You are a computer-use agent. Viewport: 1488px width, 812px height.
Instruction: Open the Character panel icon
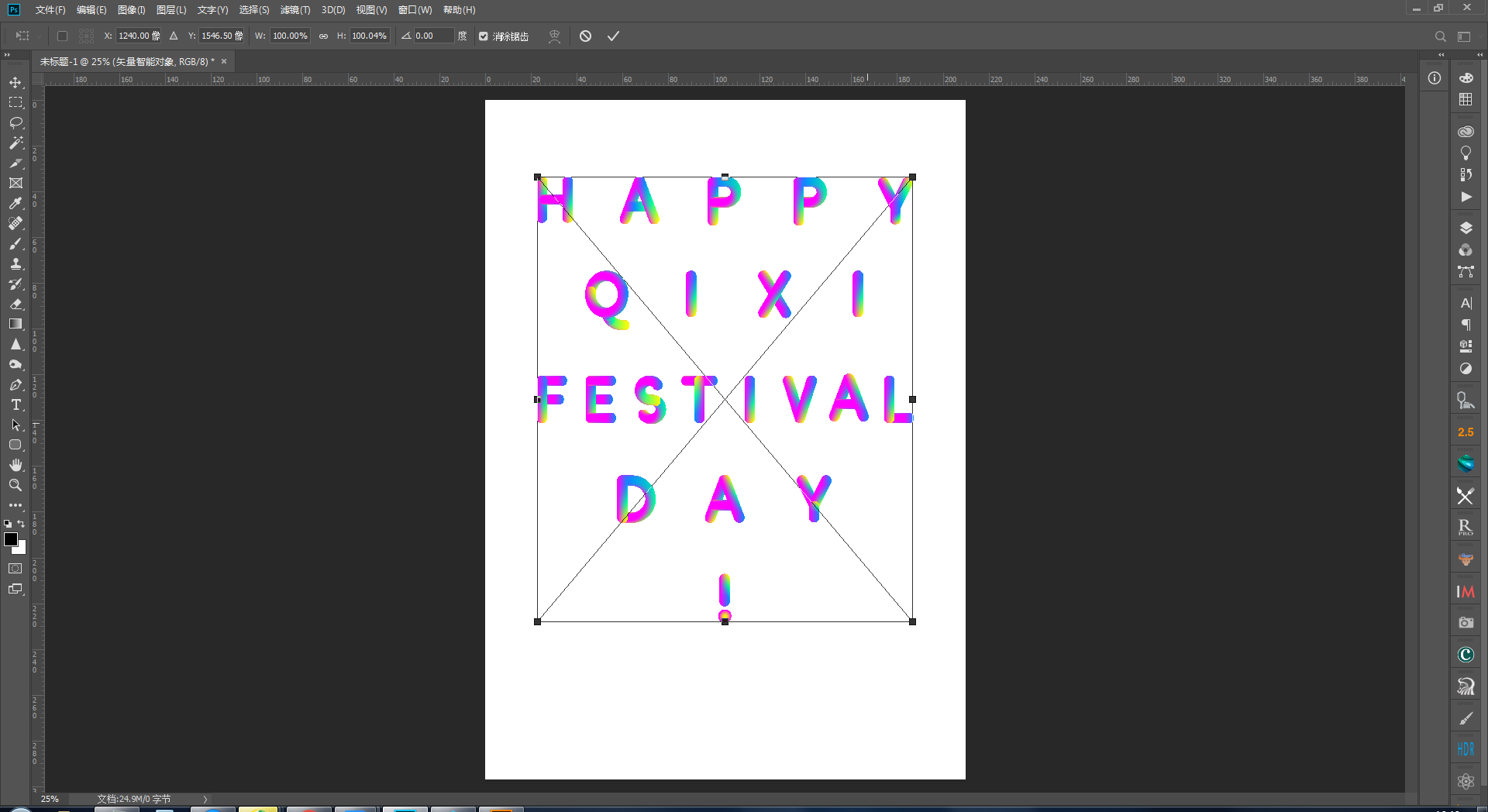1466,303
